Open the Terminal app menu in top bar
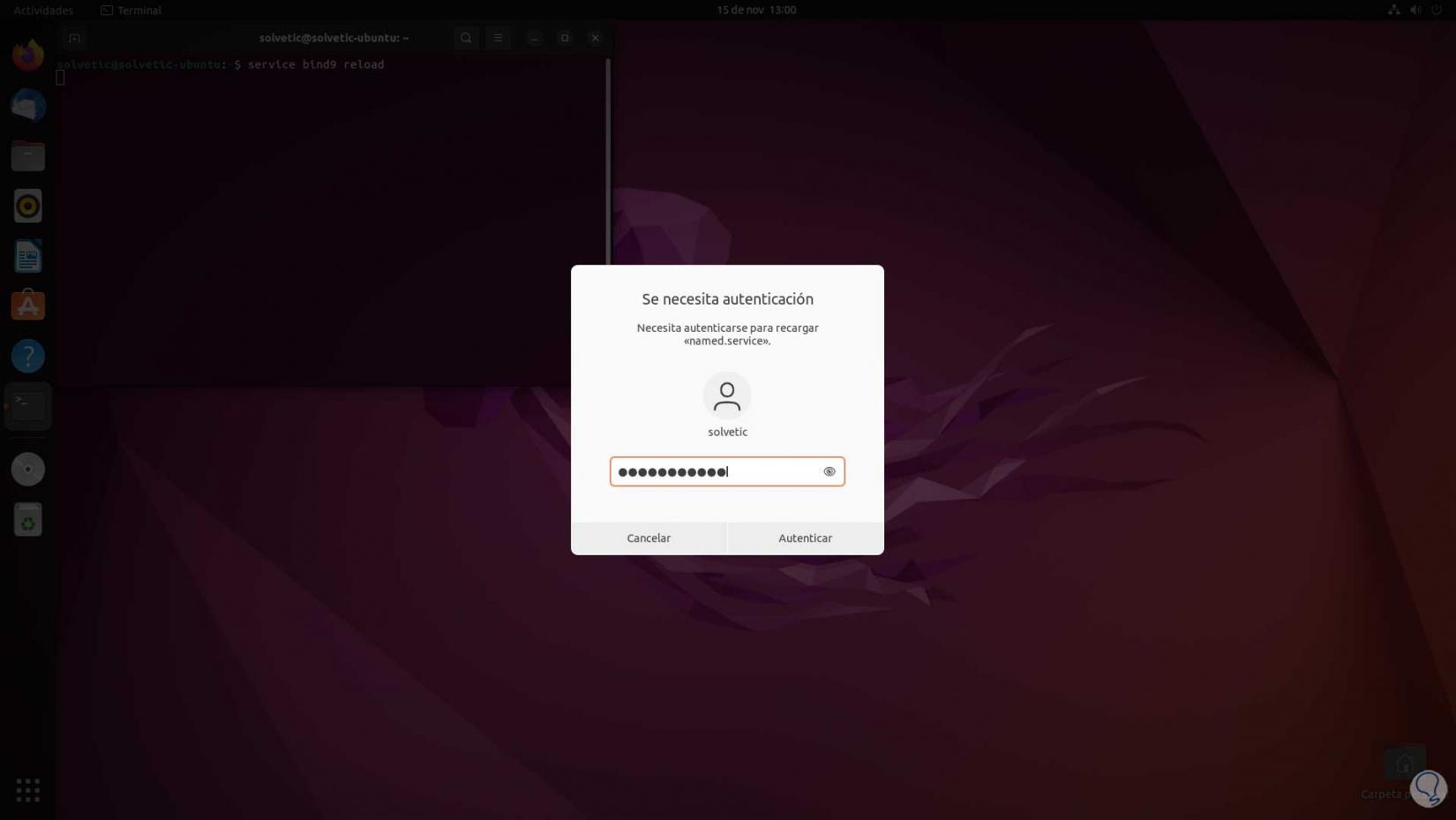 coord(131,10)
